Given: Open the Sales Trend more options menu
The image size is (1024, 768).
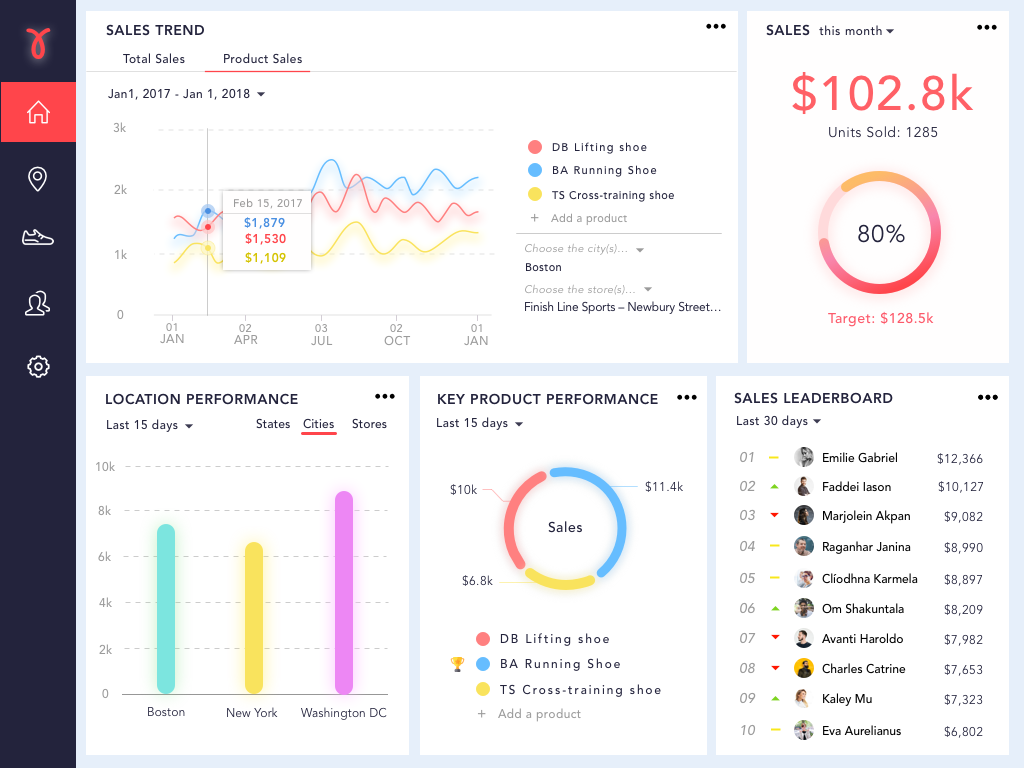Looking at the screenshot, I should click(716, 27).
